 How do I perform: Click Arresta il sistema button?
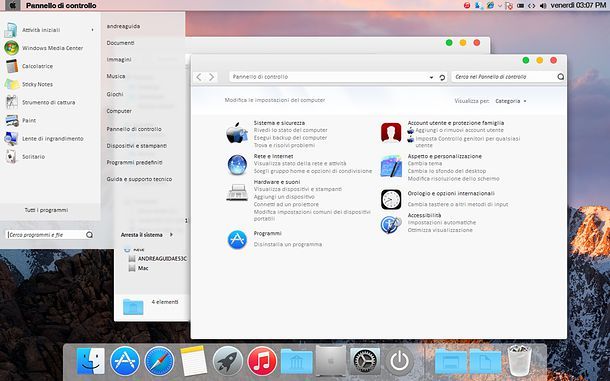click(142, 235)
